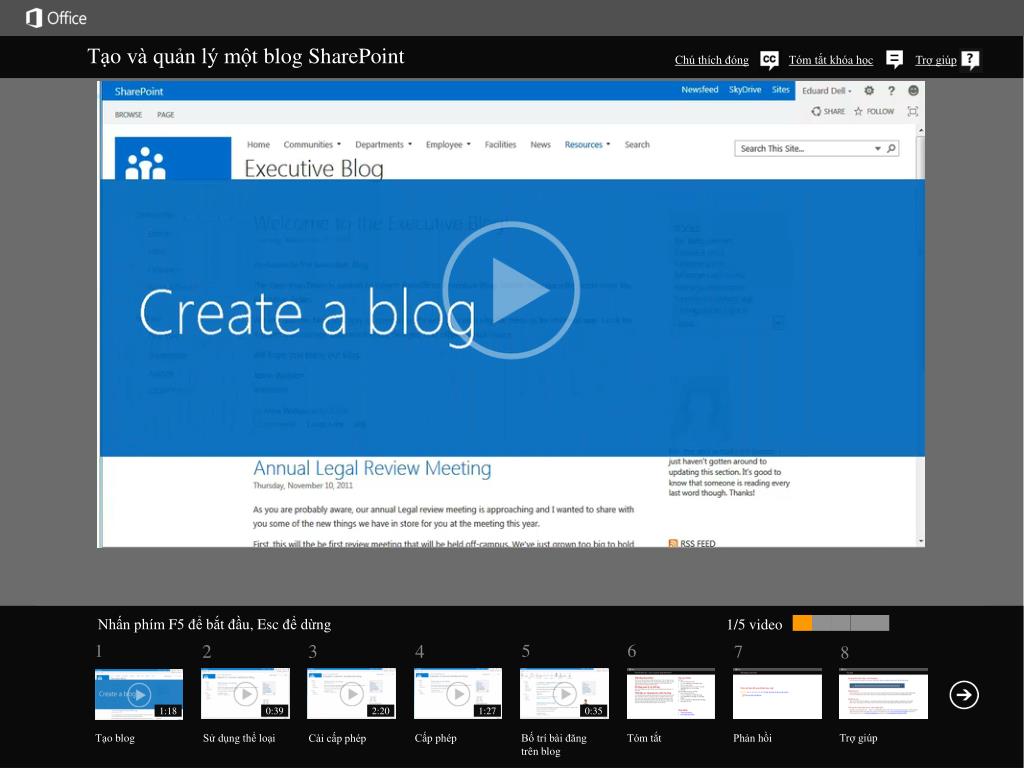Viewport: 1024px width, 768px height.
Task: Open Tóm tắt khóa học link
Action: pyautogui.click(x=831, y=60)
